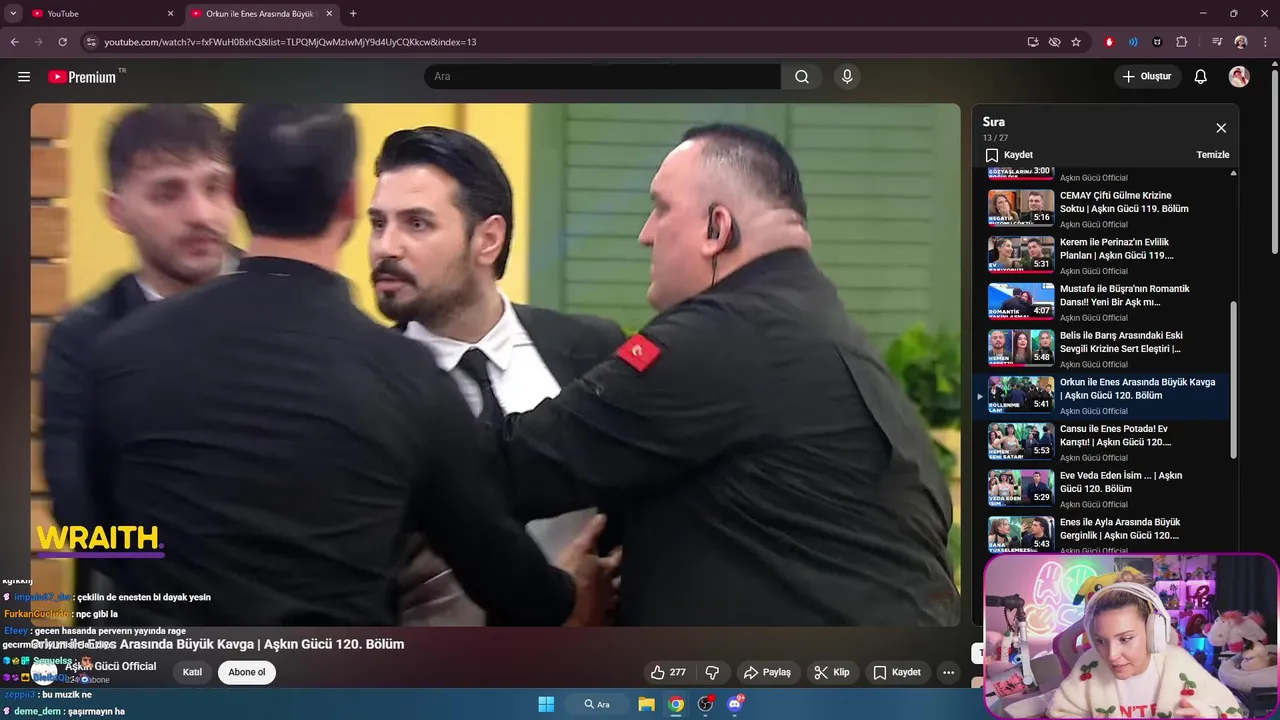
Task: Open the tab search dropdown arrow
Action: pos(13,13)
